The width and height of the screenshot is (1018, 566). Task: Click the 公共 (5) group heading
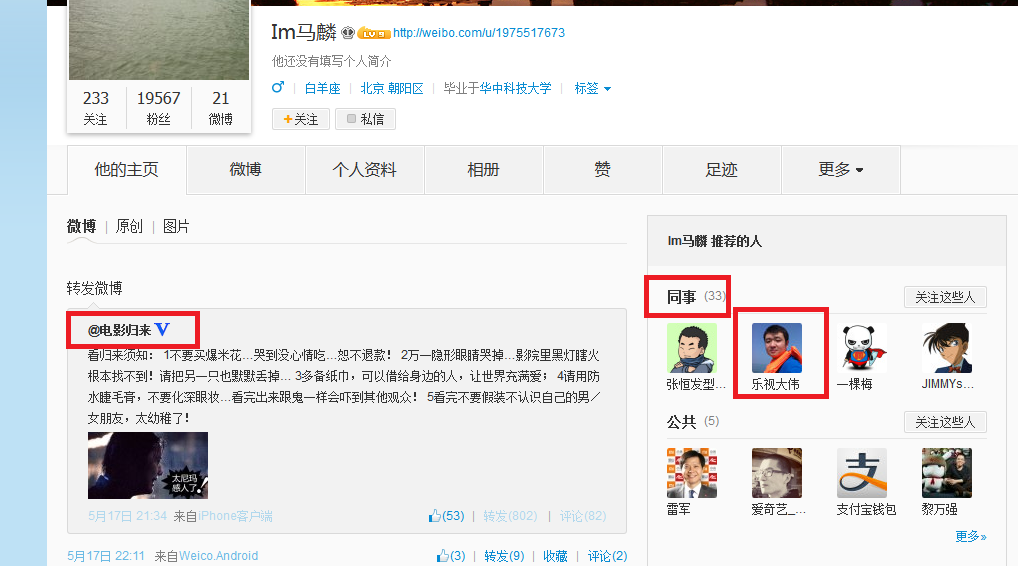coord(693,422)
